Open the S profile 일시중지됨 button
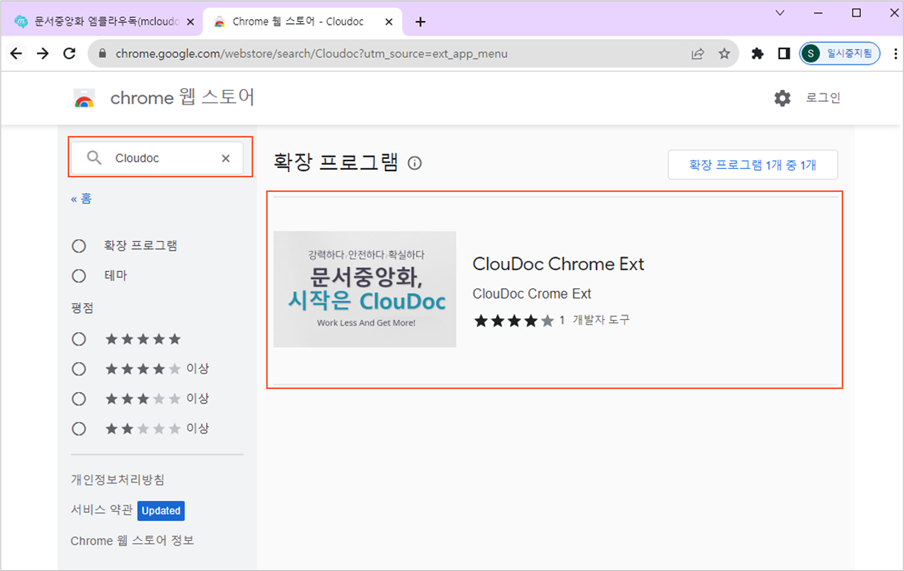The height and width of the screenshot is (571, 904). (x=839, y=54)
